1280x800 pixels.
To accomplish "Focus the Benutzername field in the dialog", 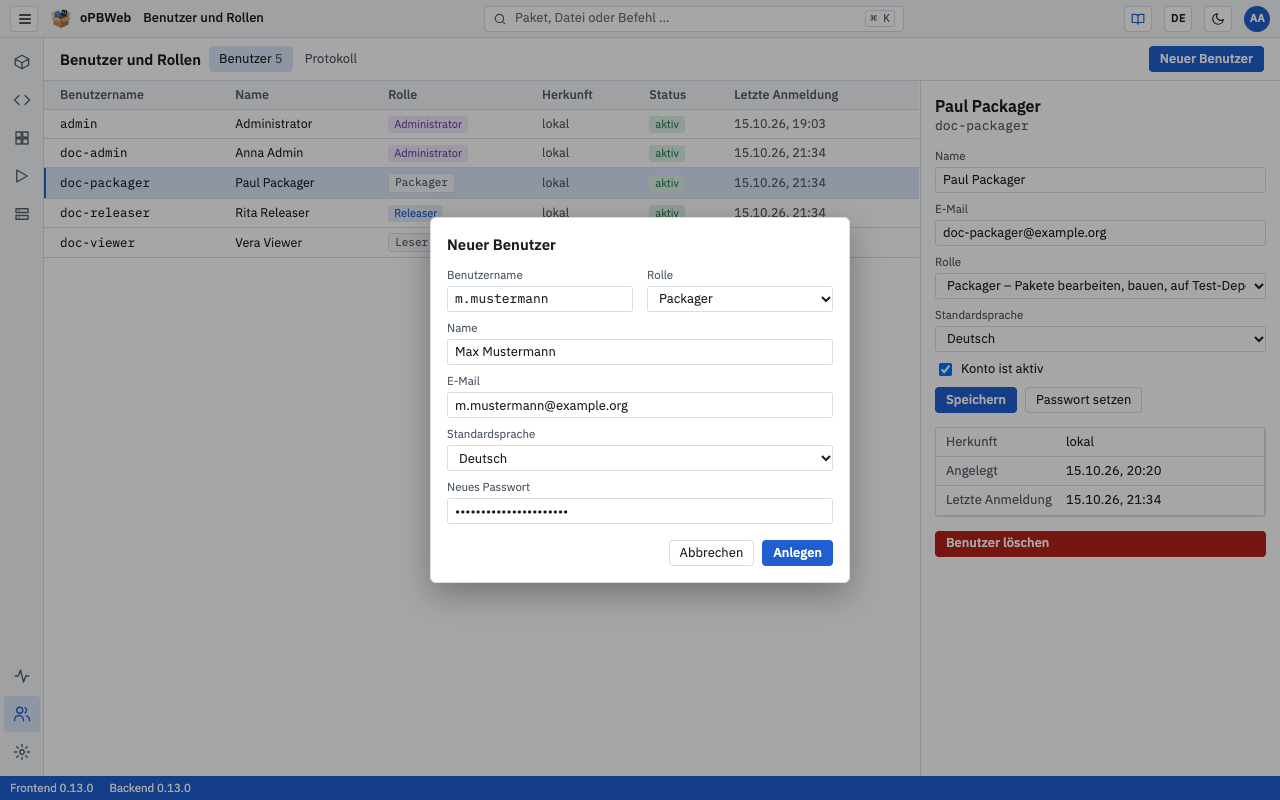I will click(540, 299).
